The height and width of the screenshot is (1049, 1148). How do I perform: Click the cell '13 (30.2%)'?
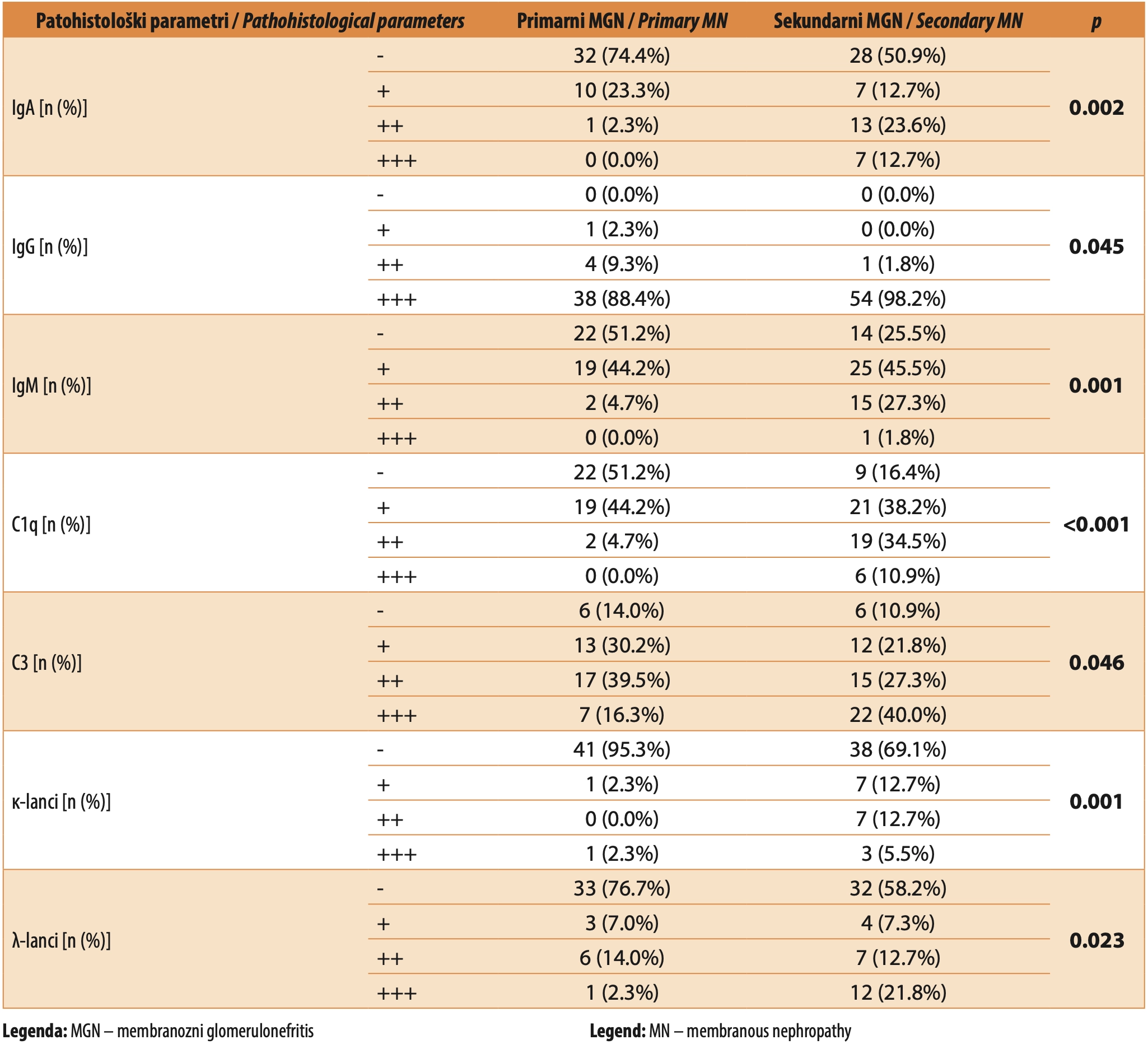pyautogui.click(x=622, y=645)
